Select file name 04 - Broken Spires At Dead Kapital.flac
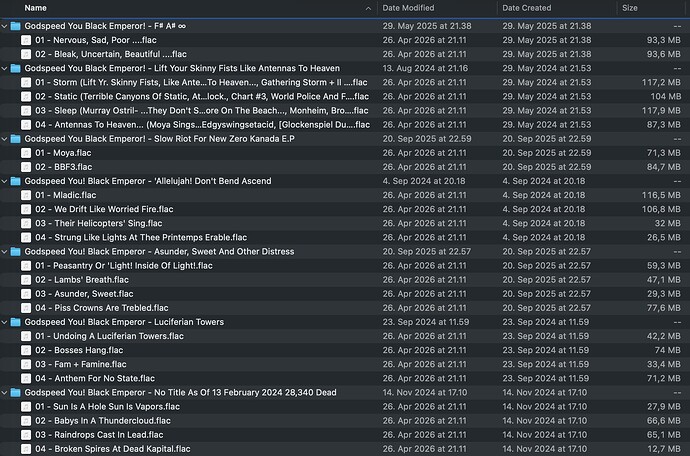The width and height of the screenshot is (690, 456). pos(113,449)
